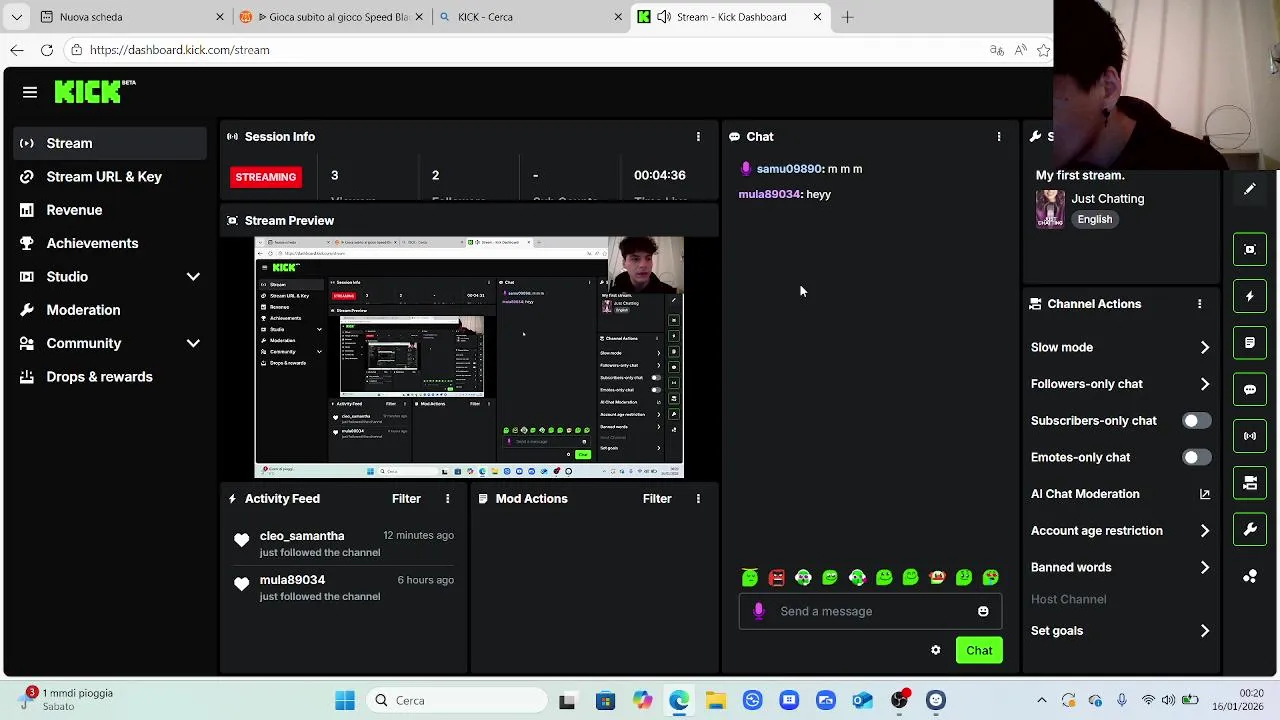Switch to Nuova scheda browser tab
This screenshot has height=720, width=1280.
point(130,17)
